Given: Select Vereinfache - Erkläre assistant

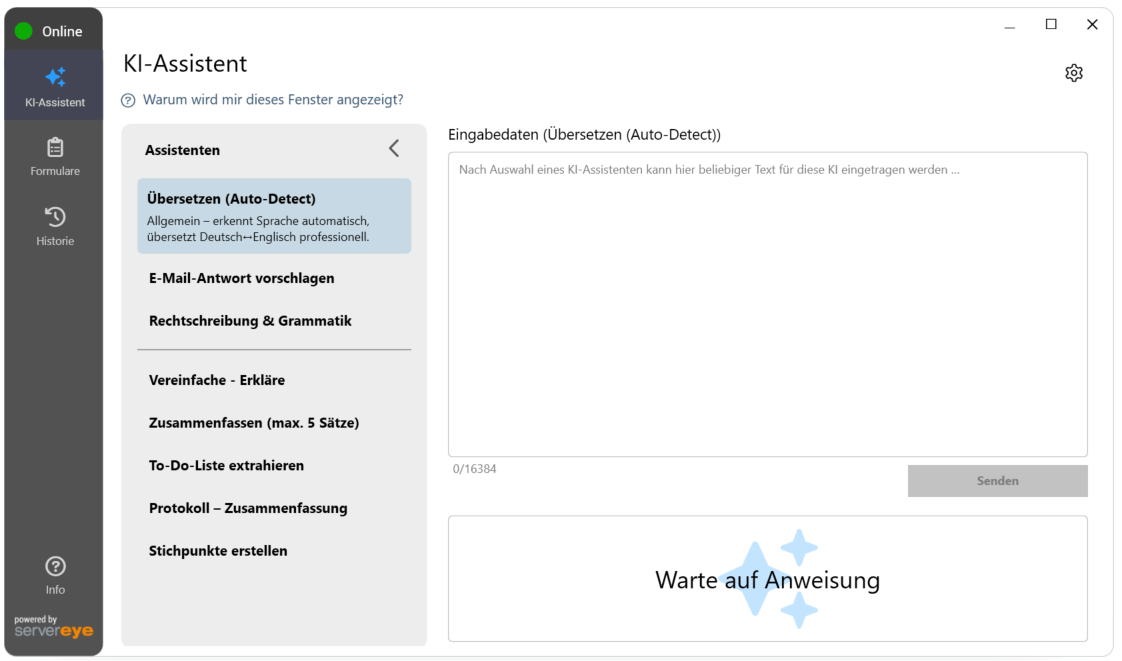Looking at the screenshot, I should 217,380.
